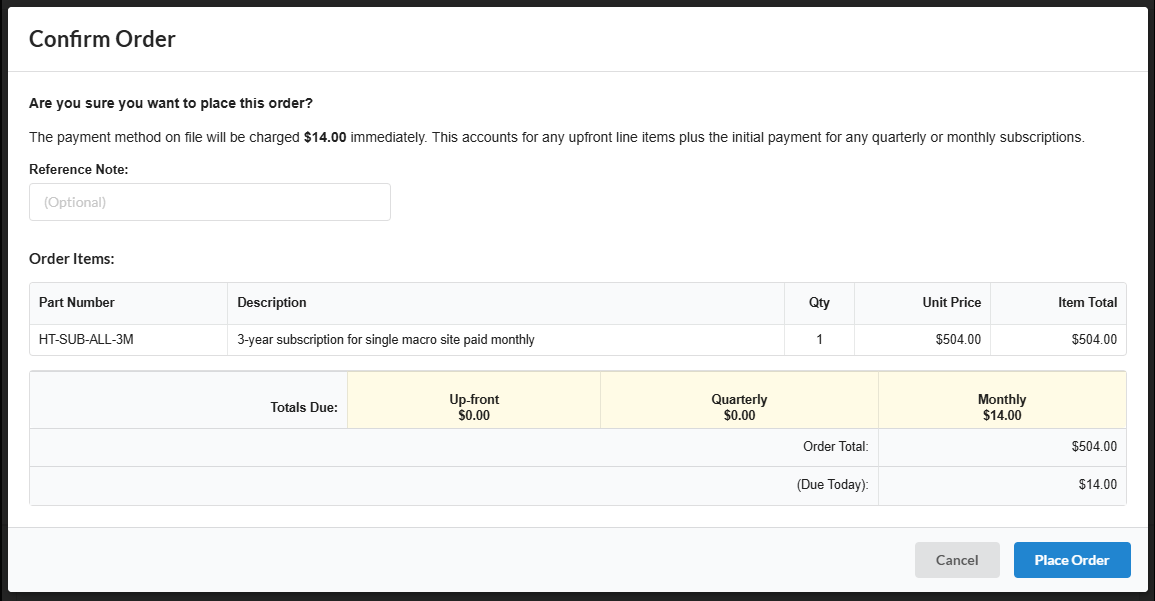Click the Up-front $0.00 totals cell
The image size is (1155, 601).
pyautogui.click(x=474, y=407)
